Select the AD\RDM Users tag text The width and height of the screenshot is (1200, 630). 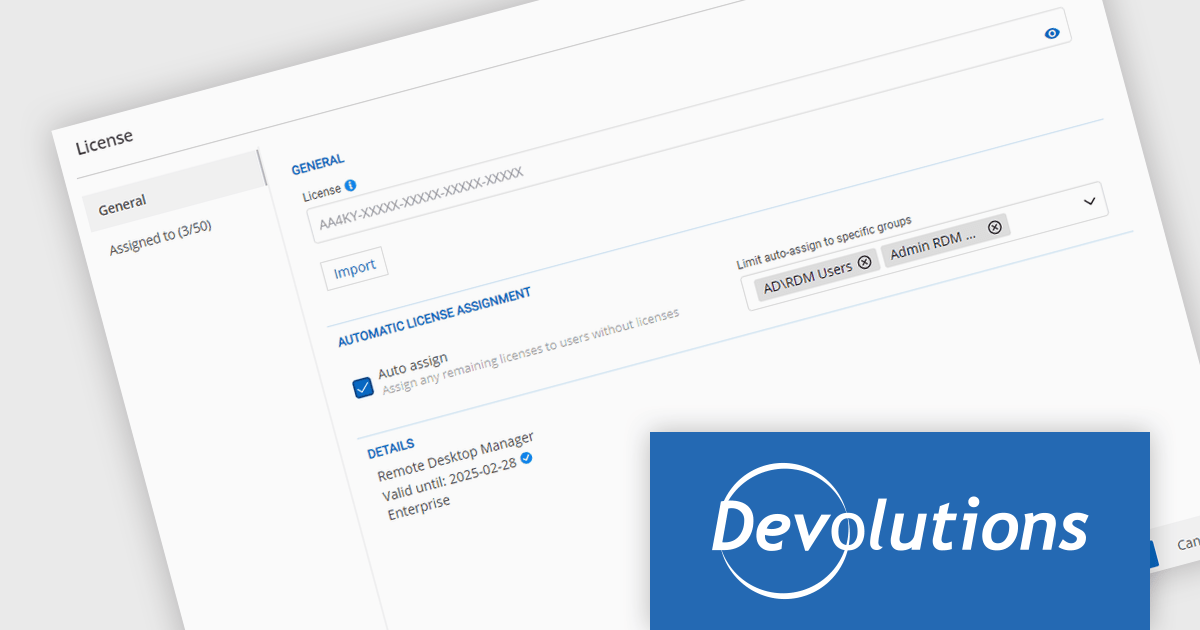[x=808, y=276]
